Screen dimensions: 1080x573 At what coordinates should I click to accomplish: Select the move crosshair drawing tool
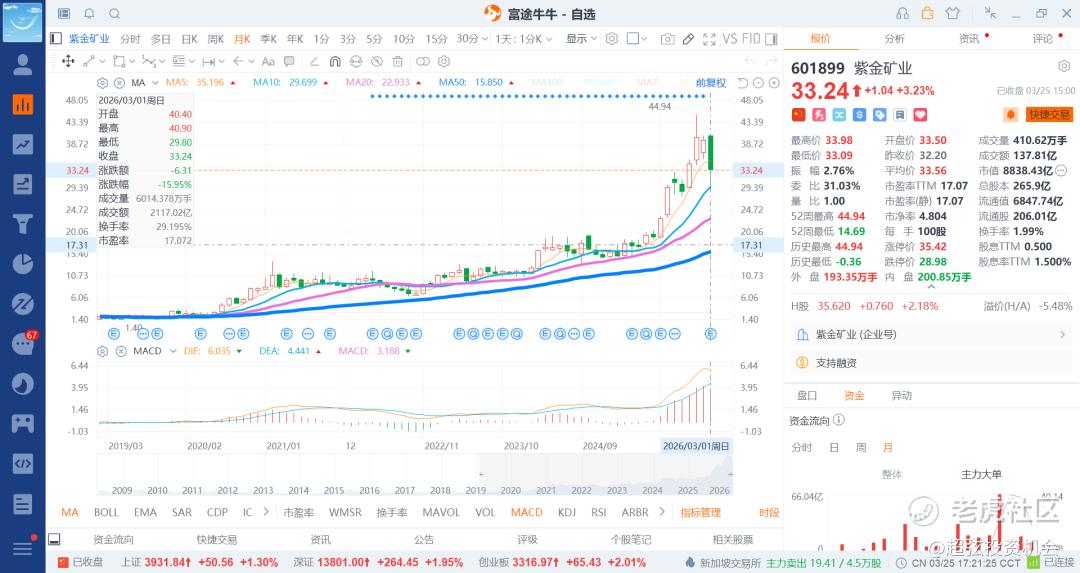click(x=68, y=61)
